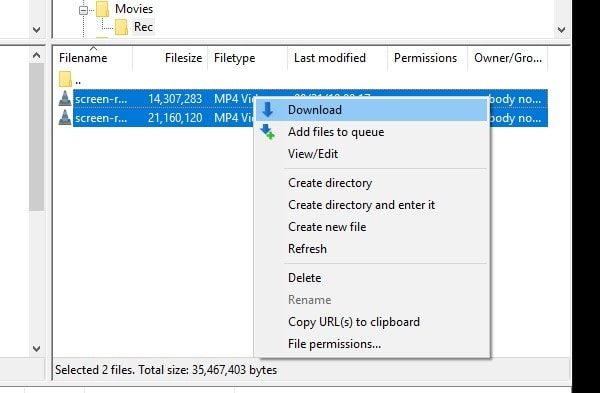Click VLC icon of 14,307,283 byte file
This screenshot has height=393, width=600.
65,99
